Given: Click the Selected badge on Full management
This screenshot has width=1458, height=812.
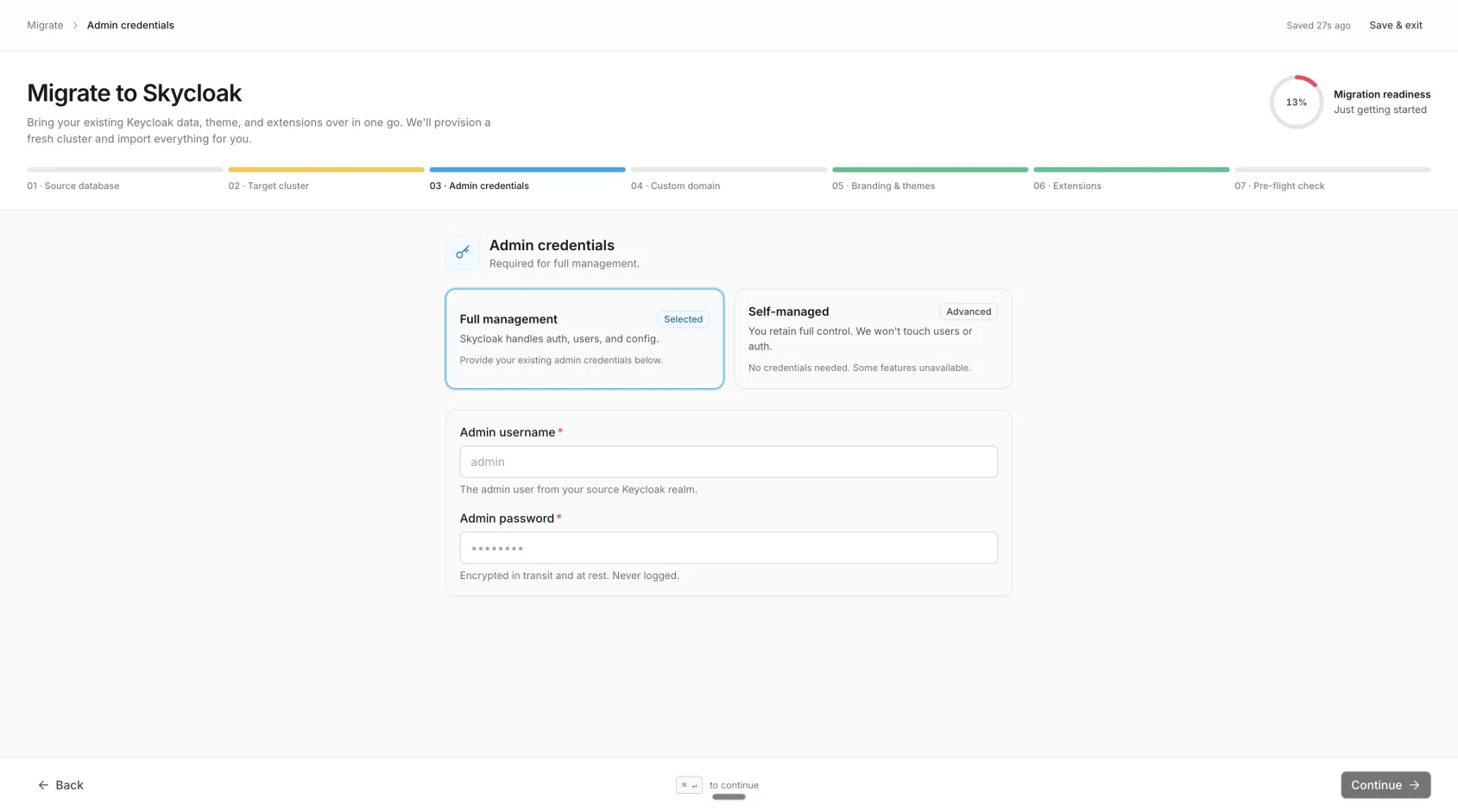Looking at the screenshot, I should 683,319.
